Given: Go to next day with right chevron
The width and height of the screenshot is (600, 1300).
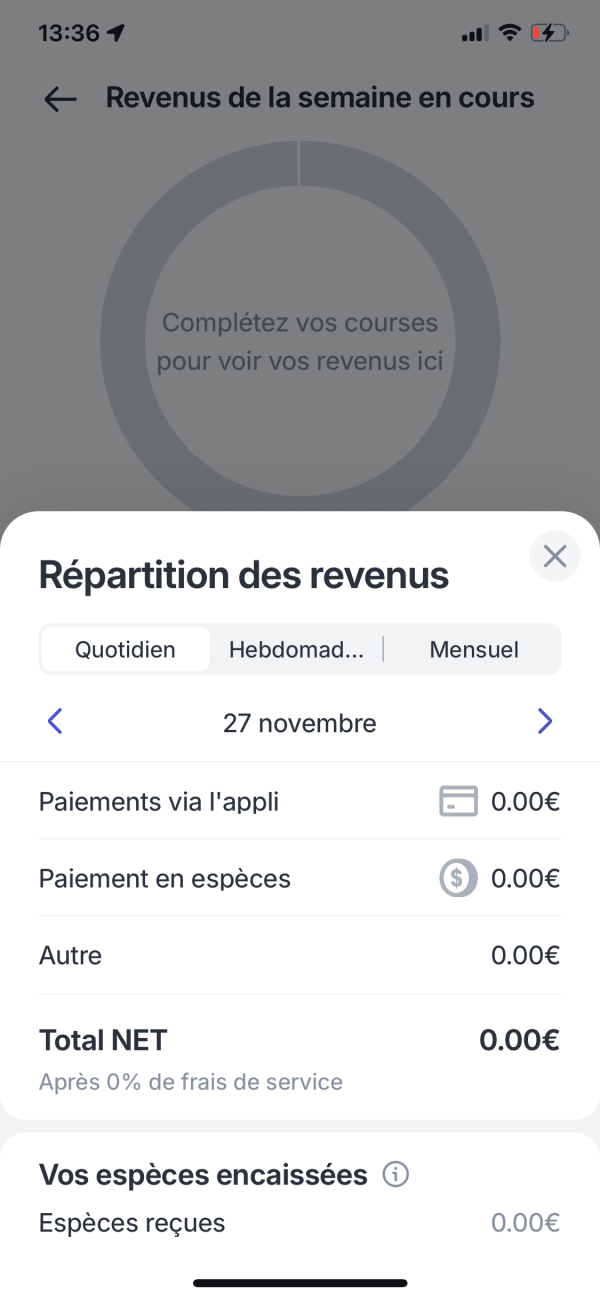Looking at the screenshot, I should pos(544,721).
